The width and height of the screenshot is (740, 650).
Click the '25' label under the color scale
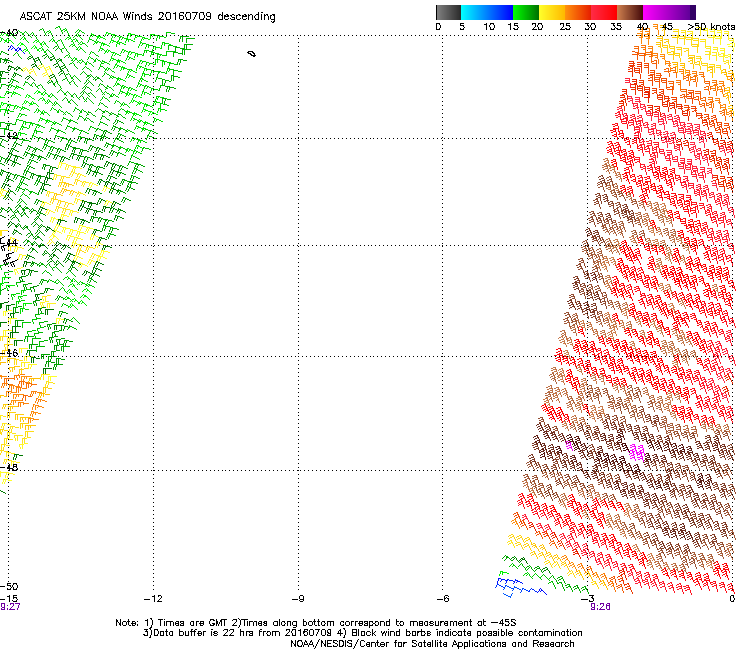click(565, 27)
